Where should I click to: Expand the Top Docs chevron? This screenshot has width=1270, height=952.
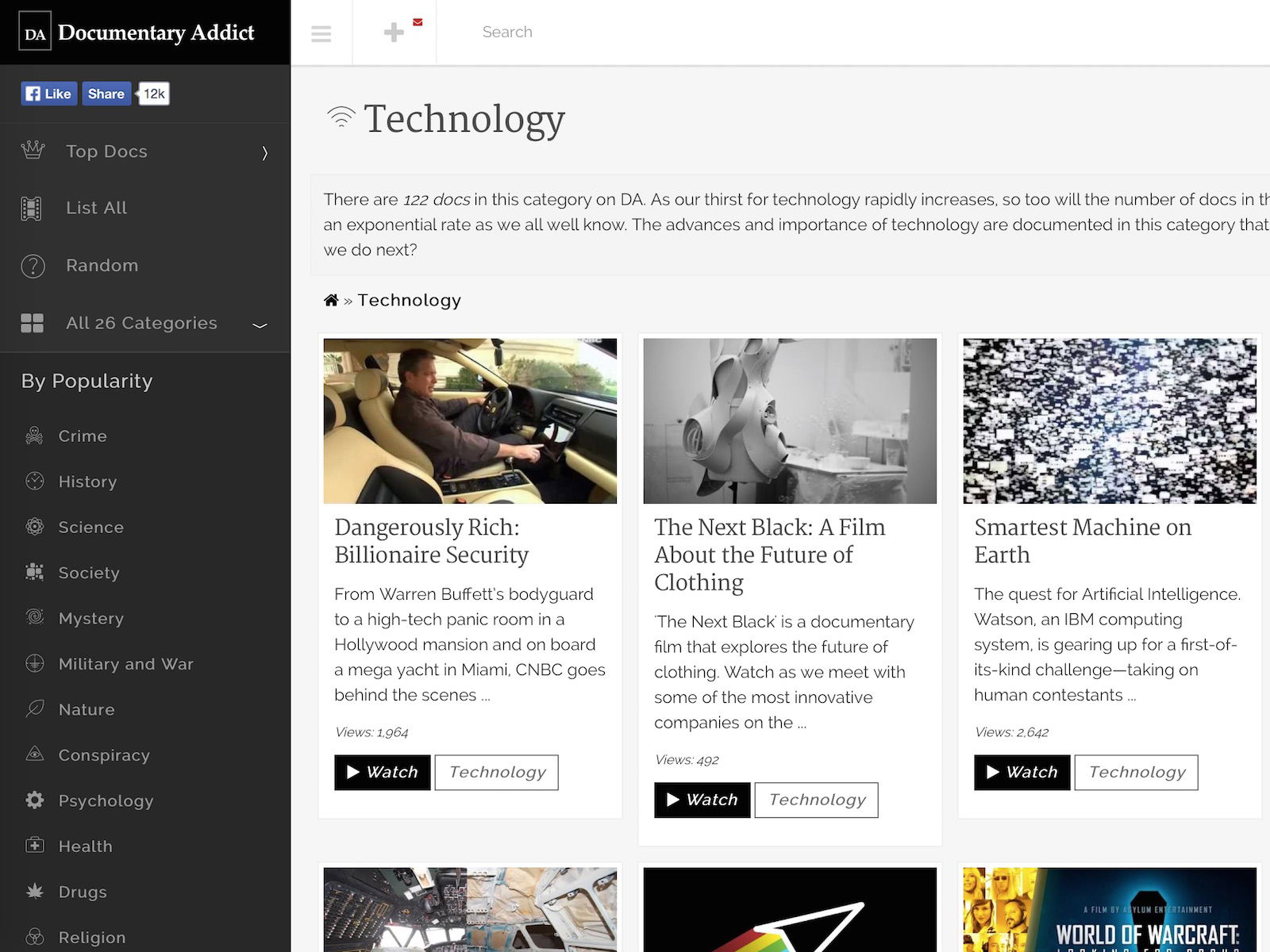(x=265, y=152)
